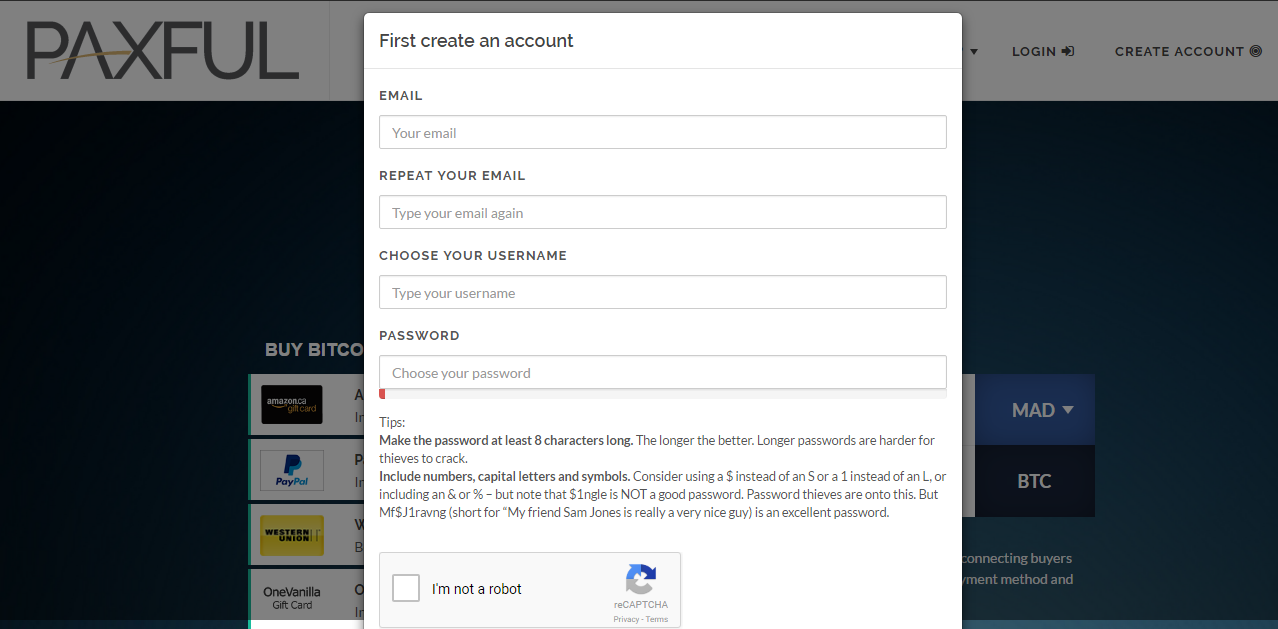Viewport: 1278px width, 629px height.
Task: Open the reCAPTCHA Terms link
Action: coord(657,620)
